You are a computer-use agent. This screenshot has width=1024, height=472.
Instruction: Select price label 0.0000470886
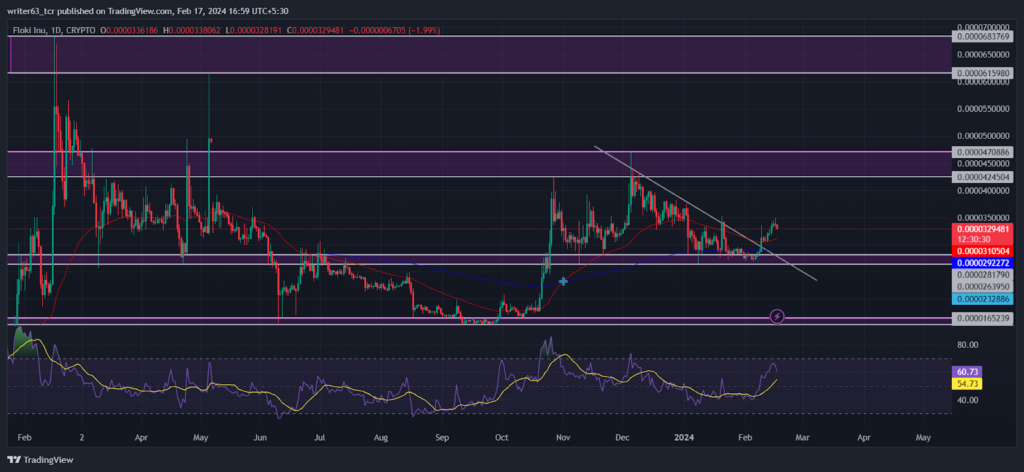(x=982, y=152)
